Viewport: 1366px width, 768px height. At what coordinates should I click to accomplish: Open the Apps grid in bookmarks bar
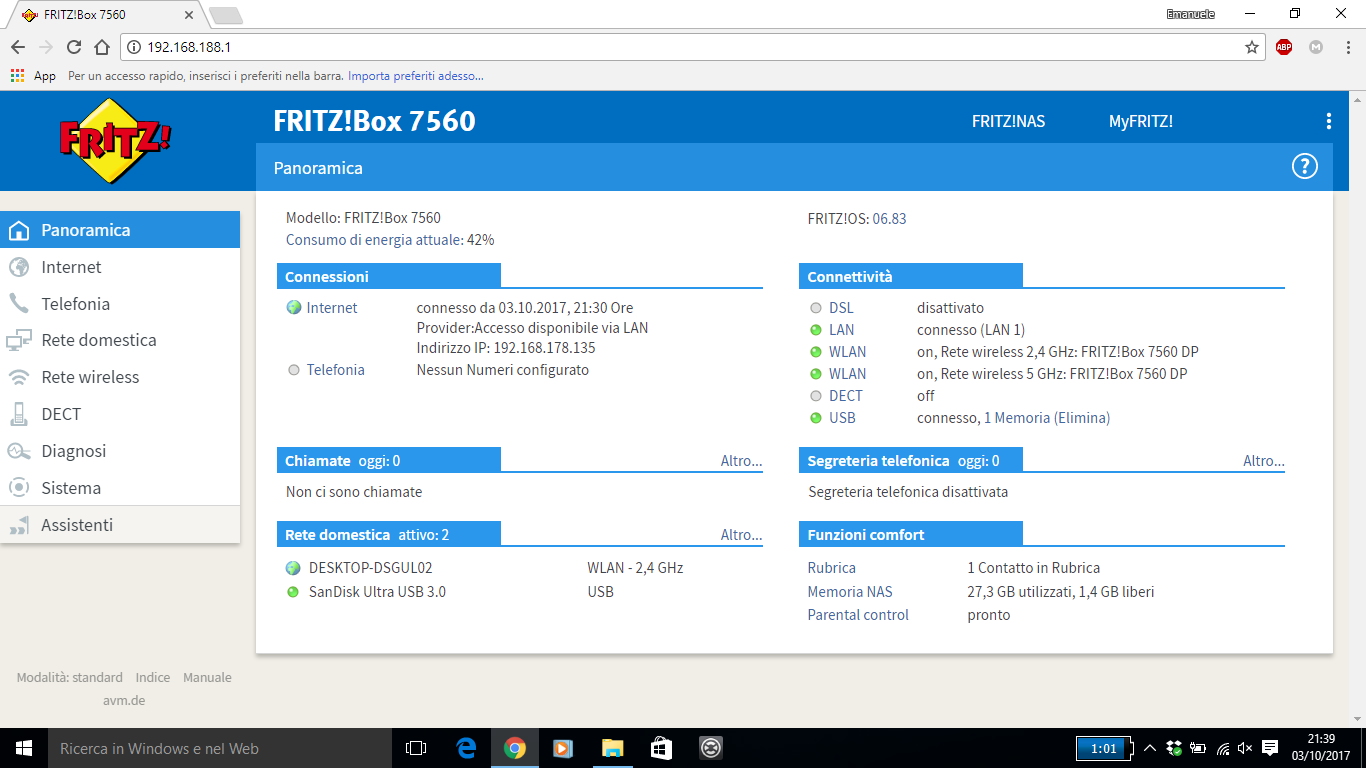point(17,75)
